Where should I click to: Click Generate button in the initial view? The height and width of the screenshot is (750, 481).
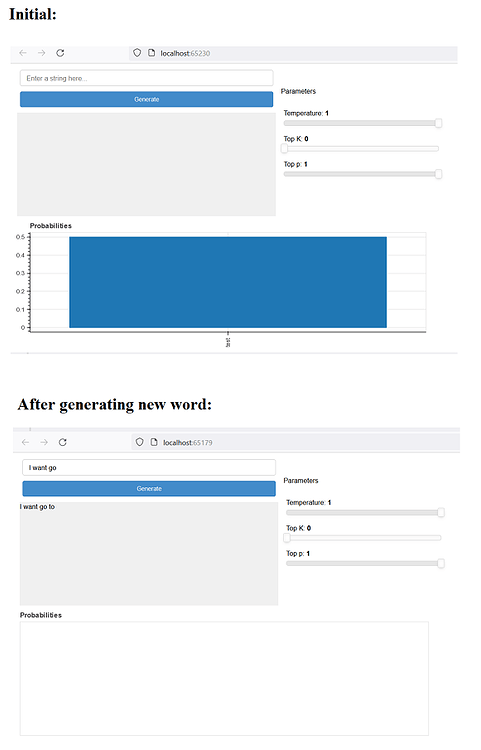pos(147,99)
